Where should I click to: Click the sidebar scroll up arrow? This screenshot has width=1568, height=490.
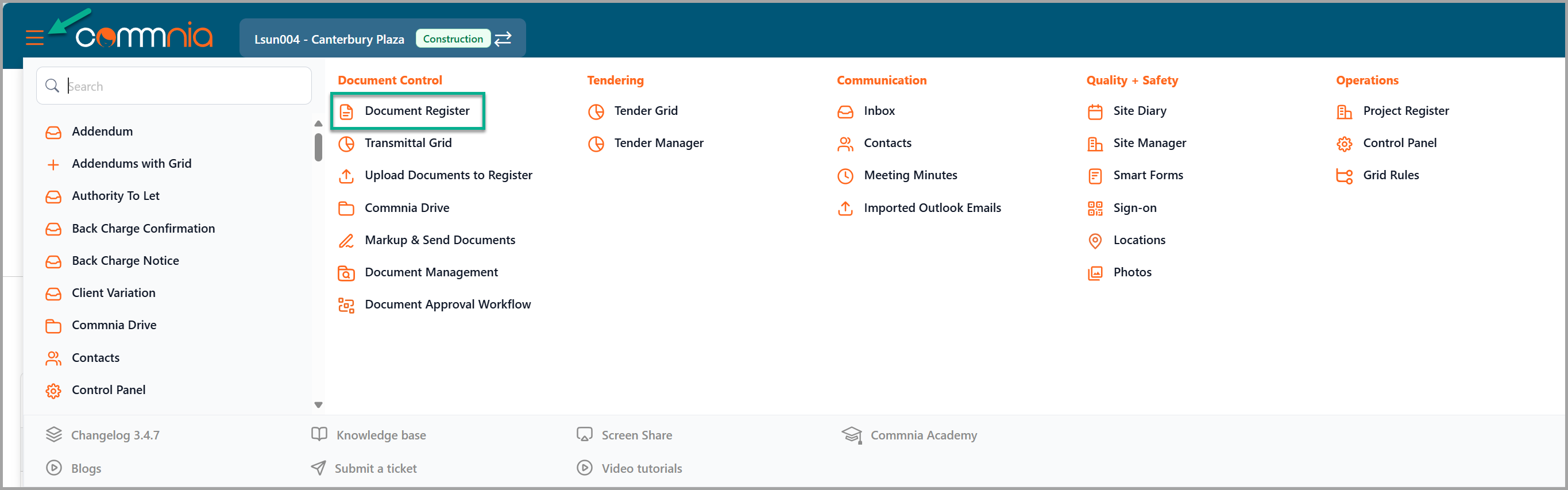318,124
